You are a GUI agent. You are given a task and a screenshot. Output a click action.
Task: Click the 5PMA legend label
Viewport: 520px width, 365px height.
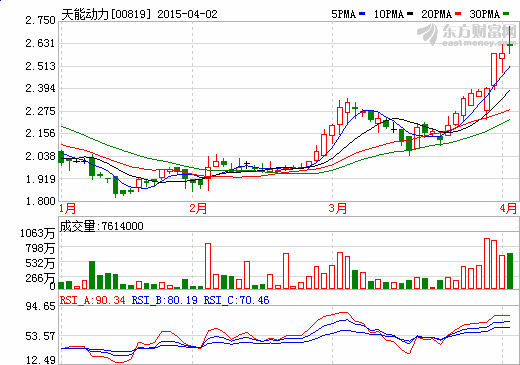click(343, 14)
